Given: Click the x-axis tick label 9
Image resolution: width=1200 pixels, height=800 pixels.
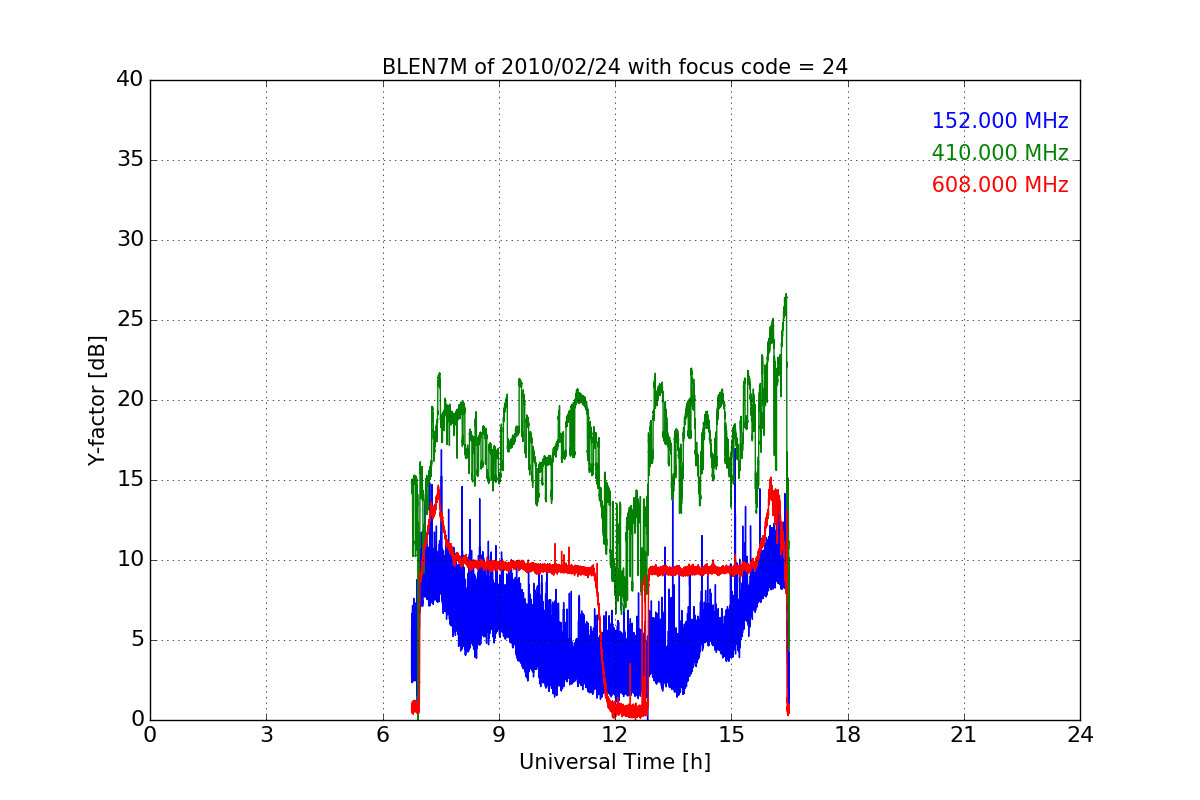Looking at the screenshot, I should pyautogui.click(x=498, y=734).
